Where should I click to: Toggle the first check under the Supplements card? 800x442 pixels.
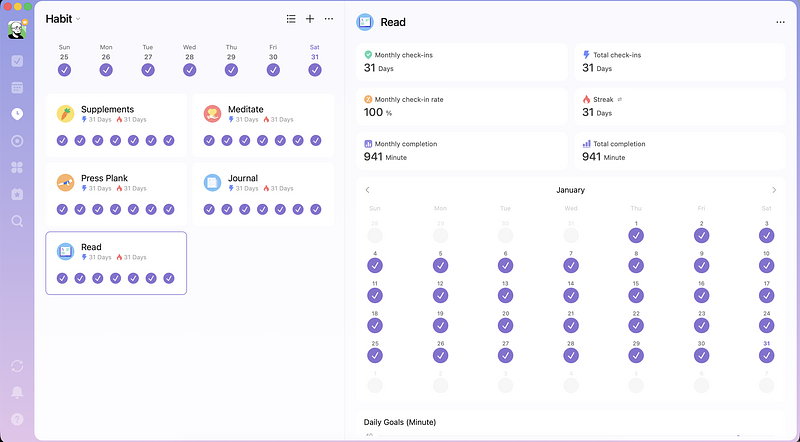pos(62,140)
